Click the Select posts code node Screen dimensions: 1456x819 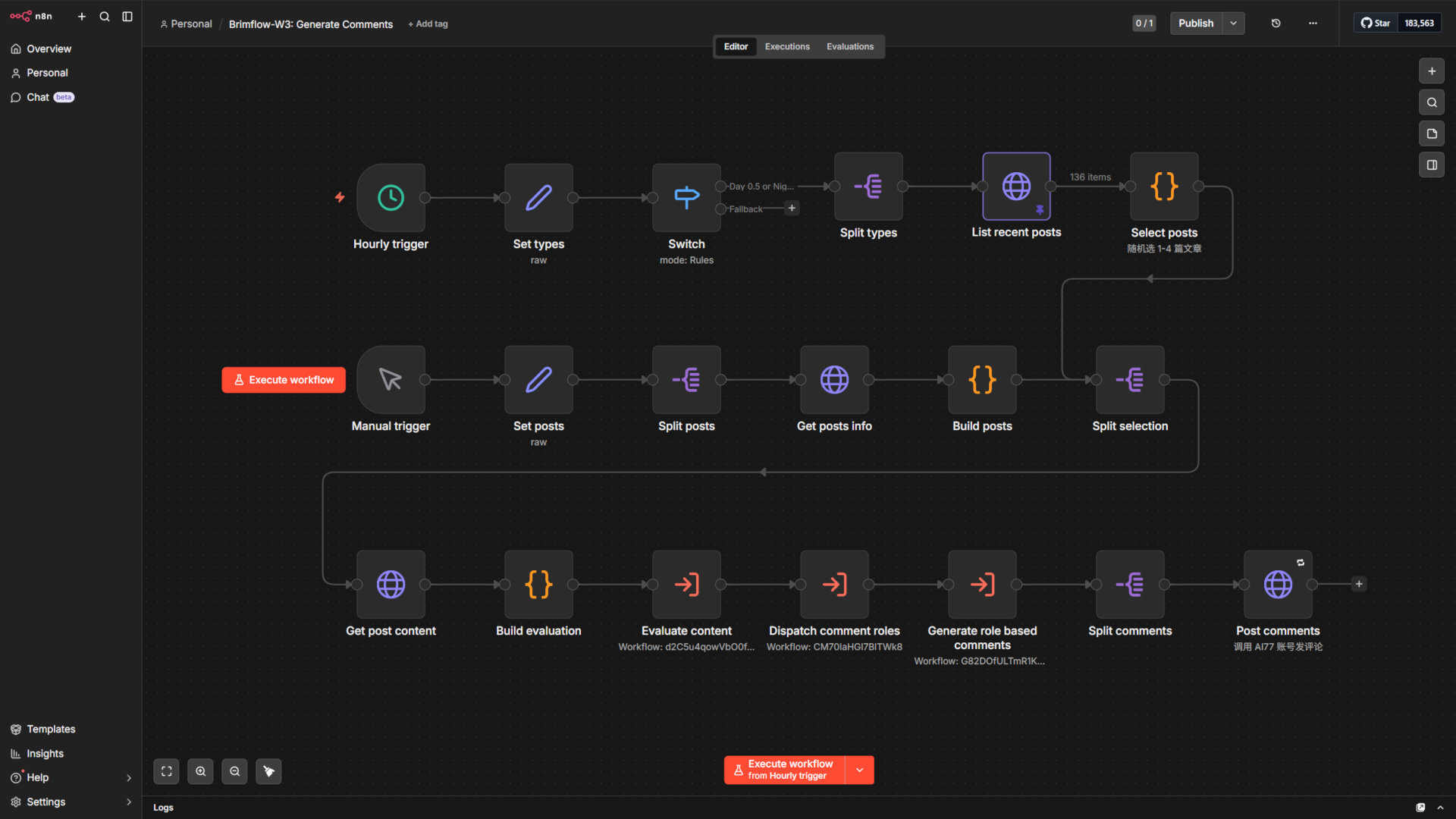click(1164, 187)
